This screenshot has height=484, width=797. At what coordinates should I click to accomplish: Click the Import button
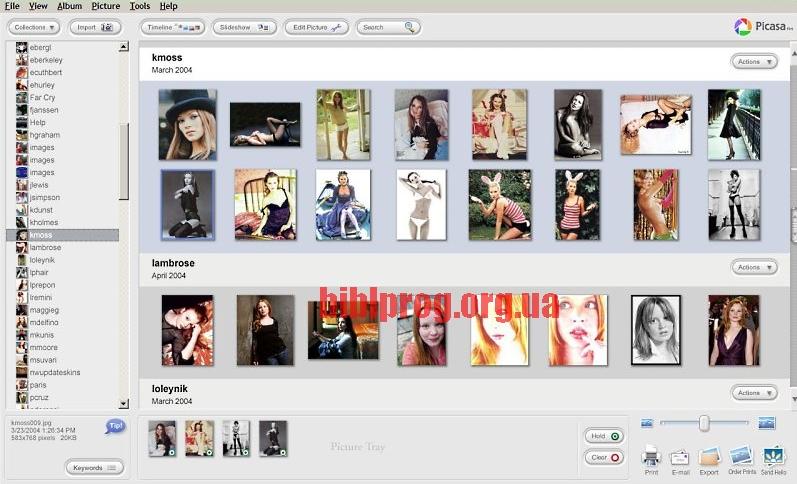95,27
